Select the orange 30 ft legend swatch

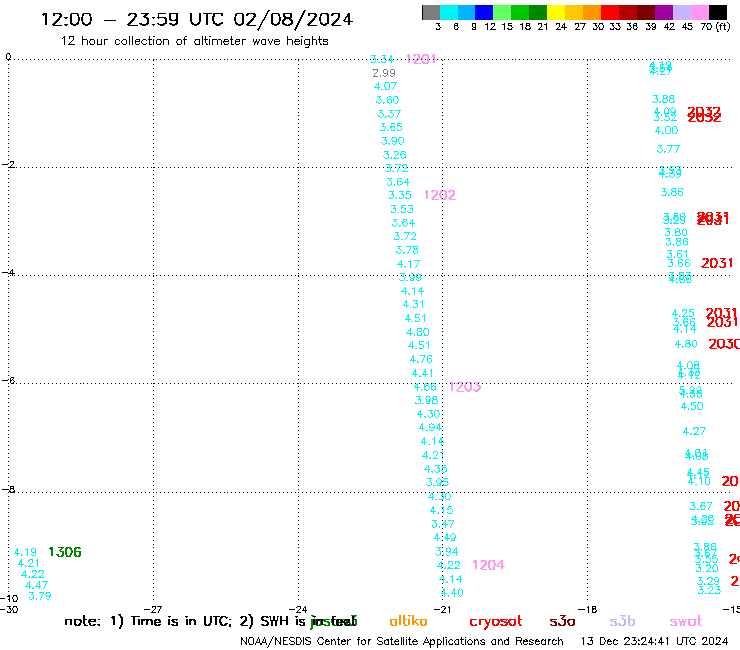point(592,12)
